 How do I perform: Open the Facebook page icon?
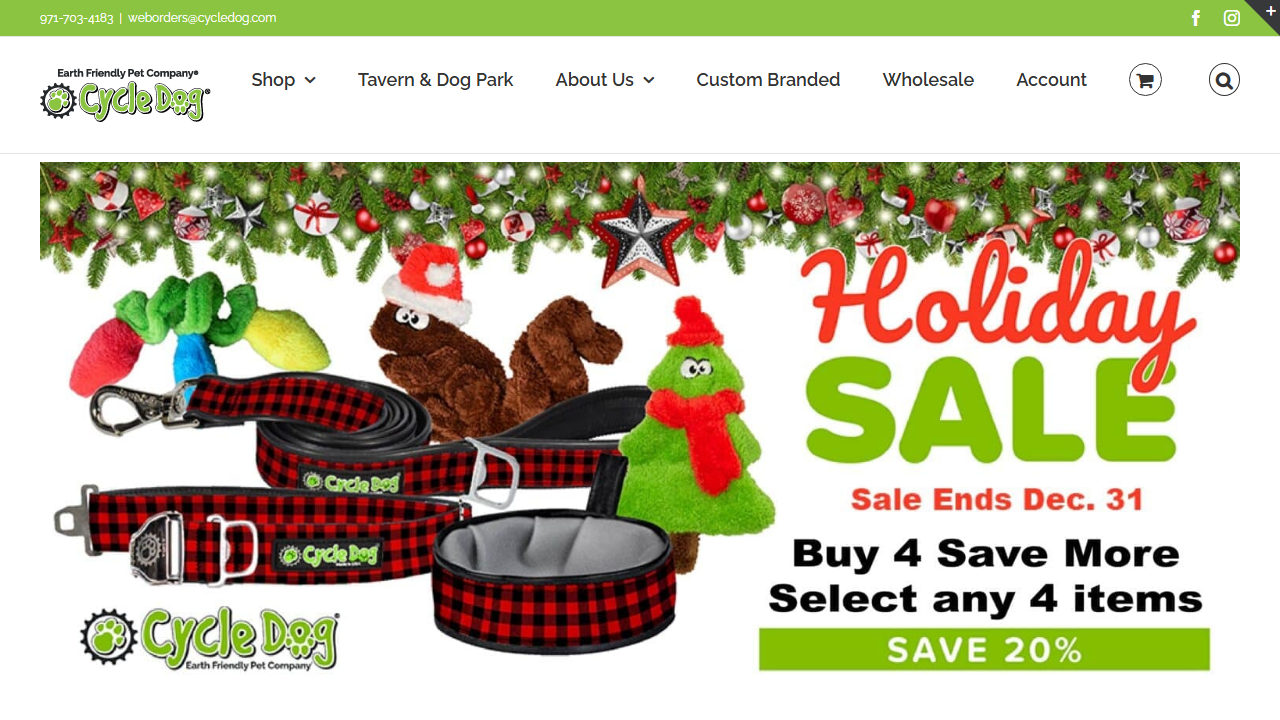1196,18
